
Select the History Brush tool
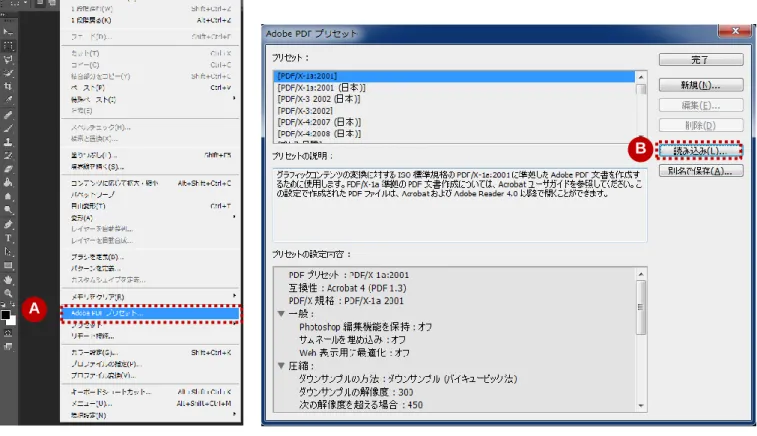coord(8,155)
